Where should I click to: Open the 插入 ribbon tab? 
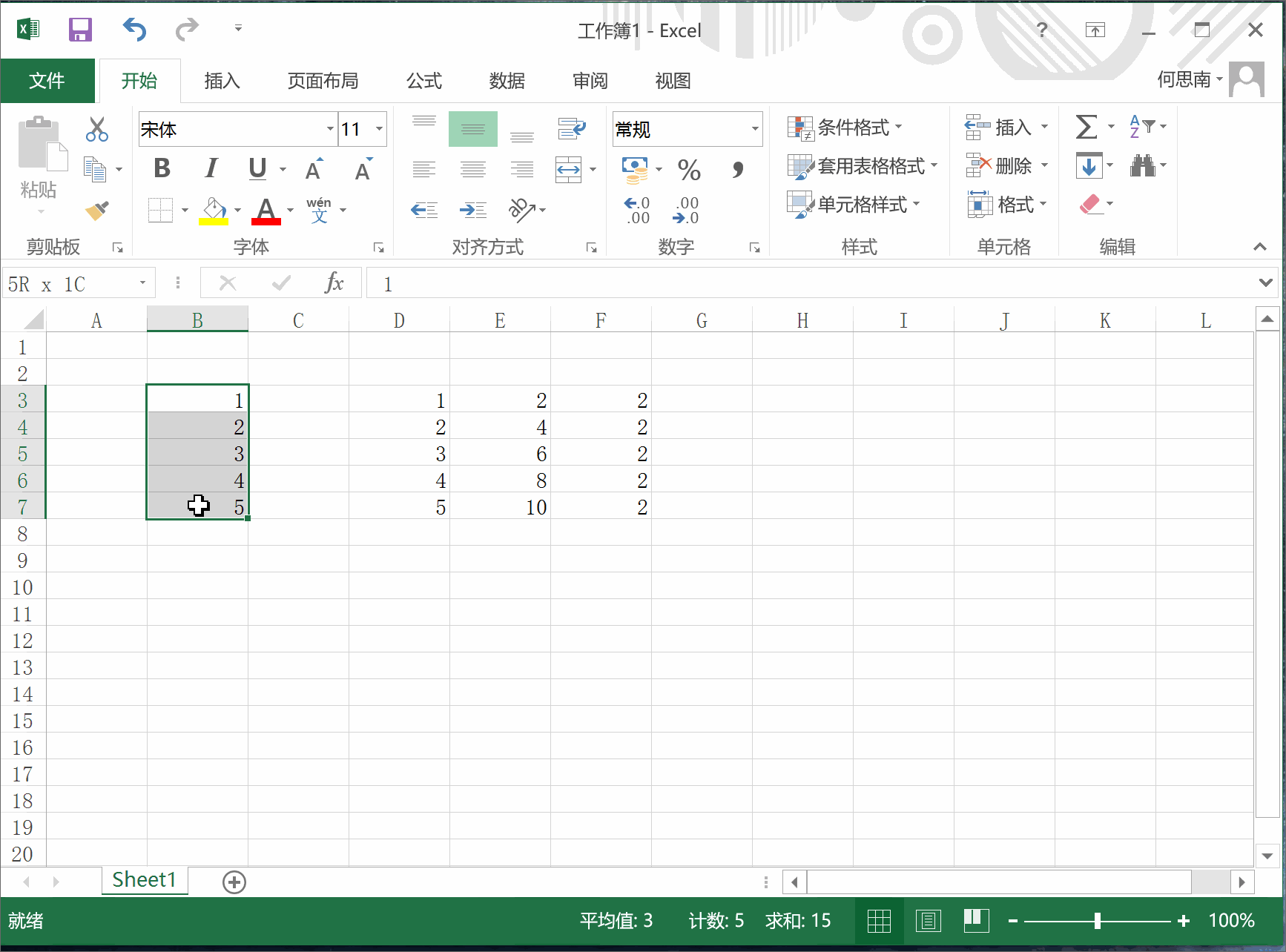coord(222,81)
